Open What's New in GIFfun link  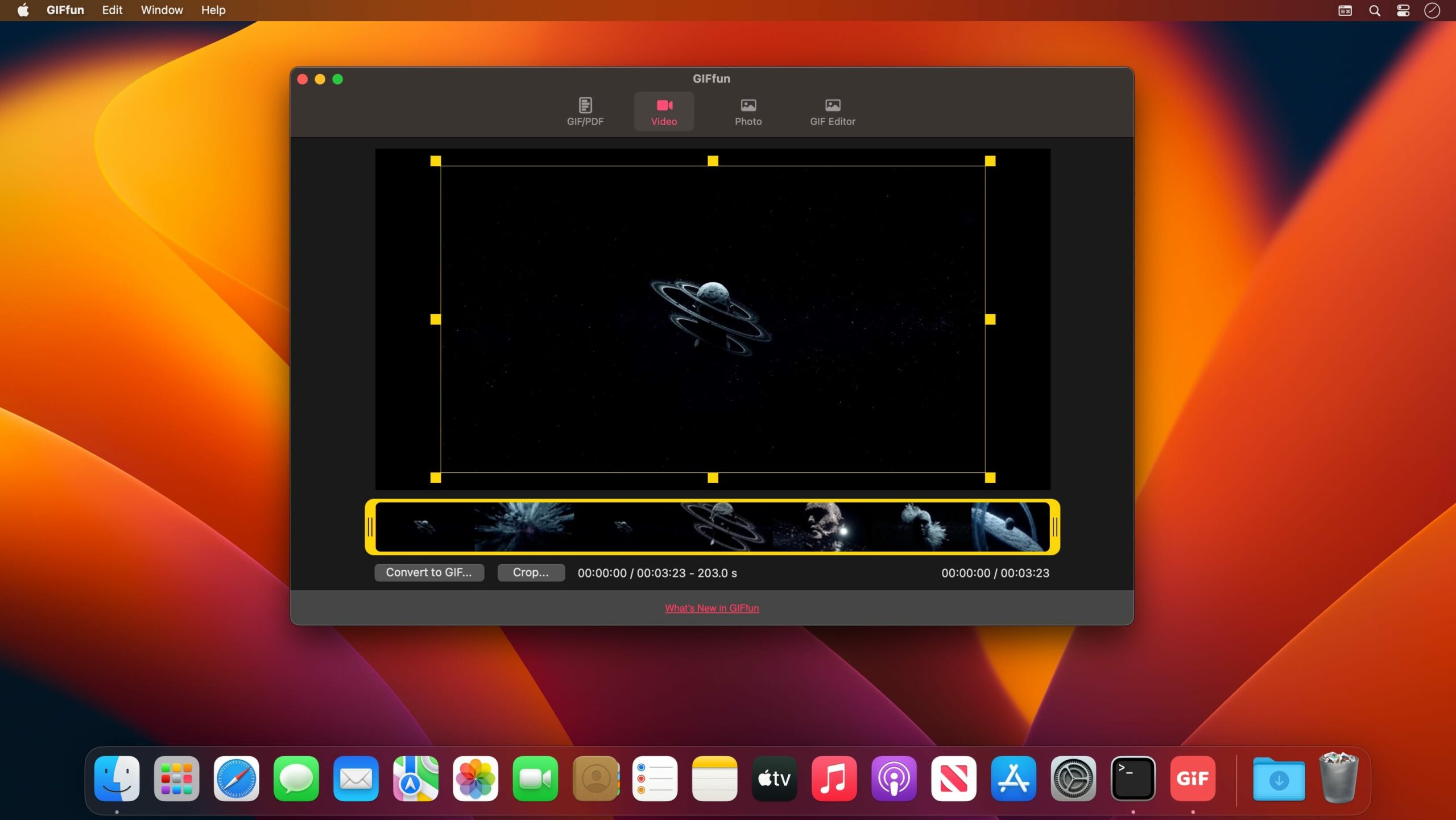point(712,608)
